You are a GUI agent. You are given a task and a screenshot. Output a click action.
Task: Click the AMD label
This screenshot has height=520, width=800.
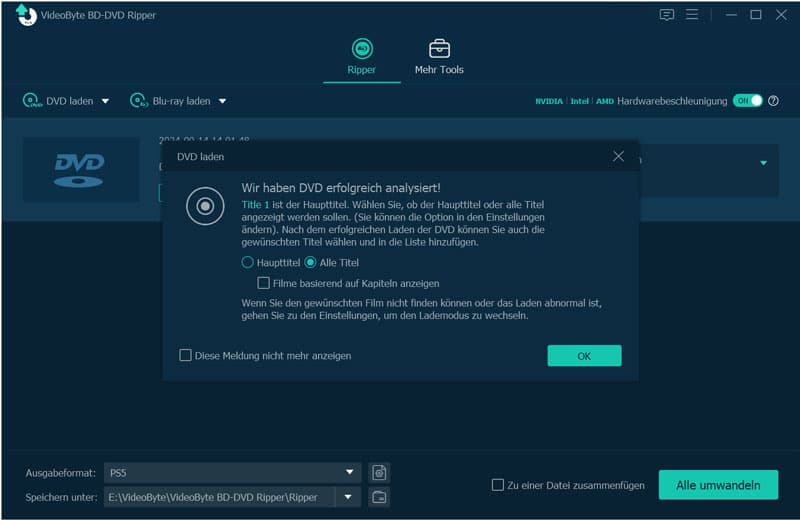(x=605, y=101)
